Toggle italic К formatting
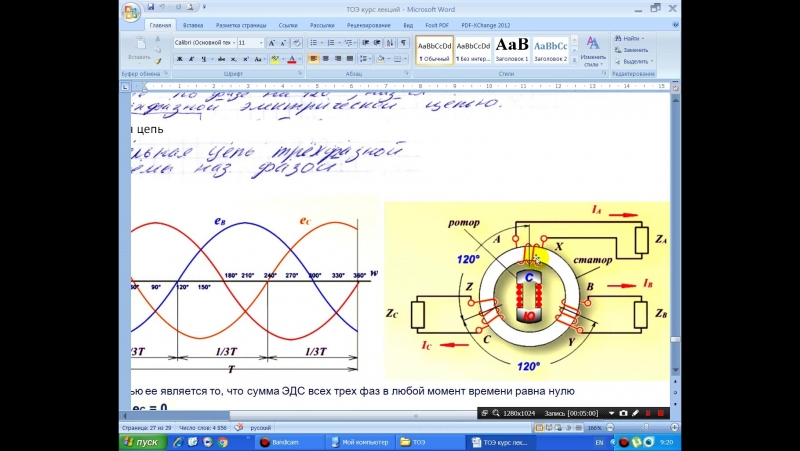The height and width of the screenshot is (451, 800). tap(191, 59)
